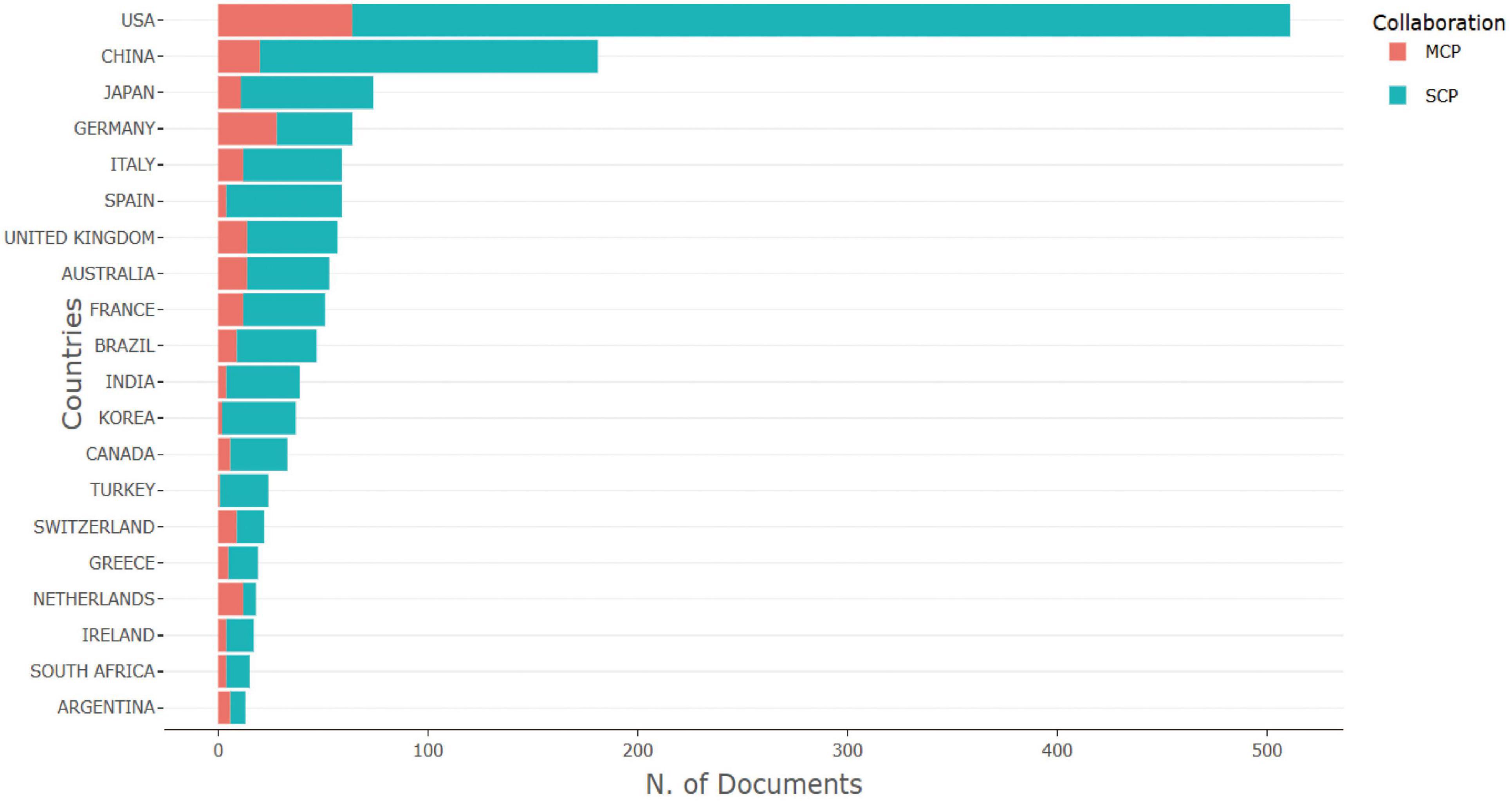Click the x-axis tick label 200
This screenshot has height=801, width=1512.
pos(638,750)
